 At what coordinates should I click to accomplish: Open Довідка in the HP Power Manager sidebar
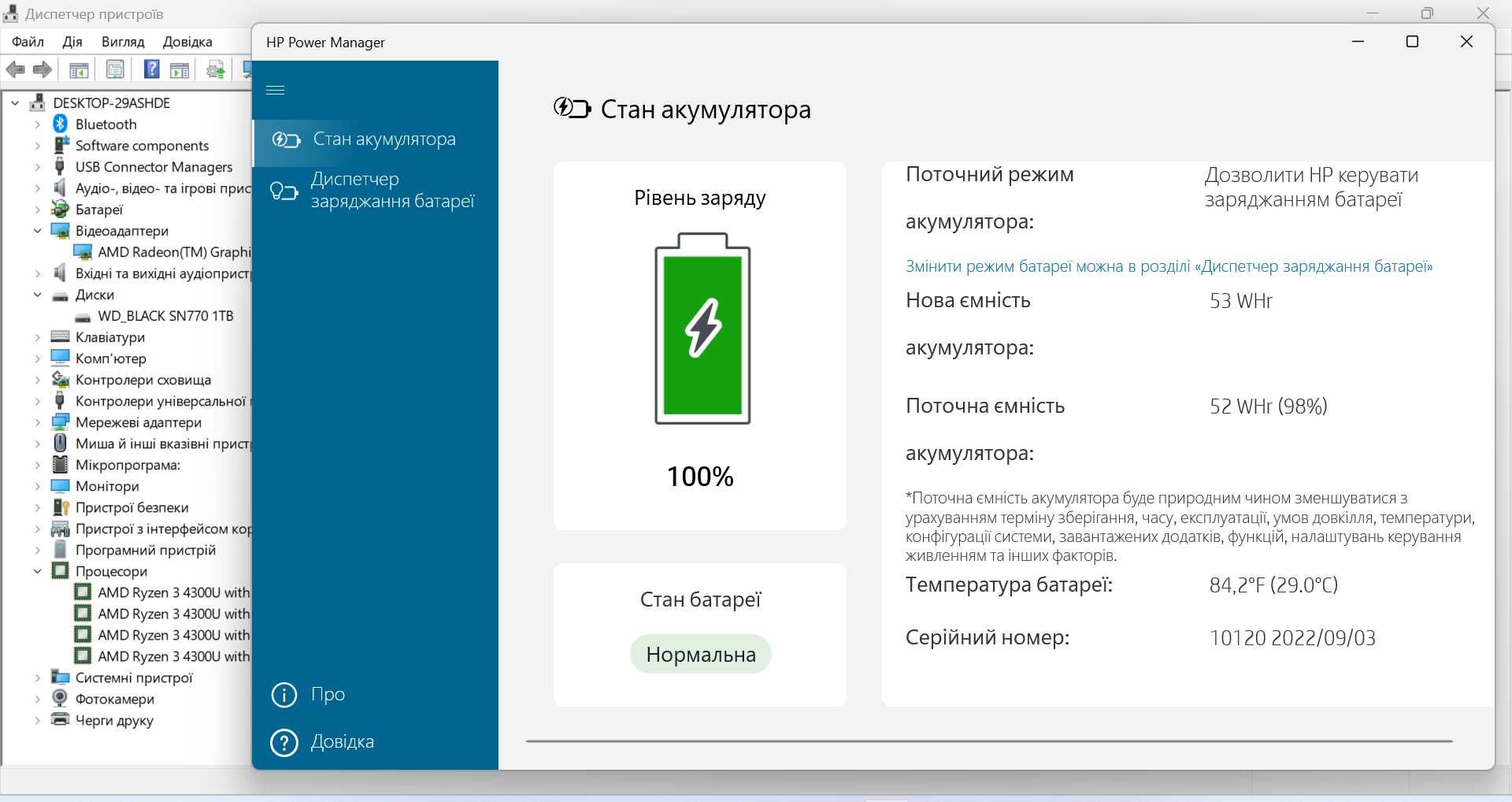click(x=342, y=742)
